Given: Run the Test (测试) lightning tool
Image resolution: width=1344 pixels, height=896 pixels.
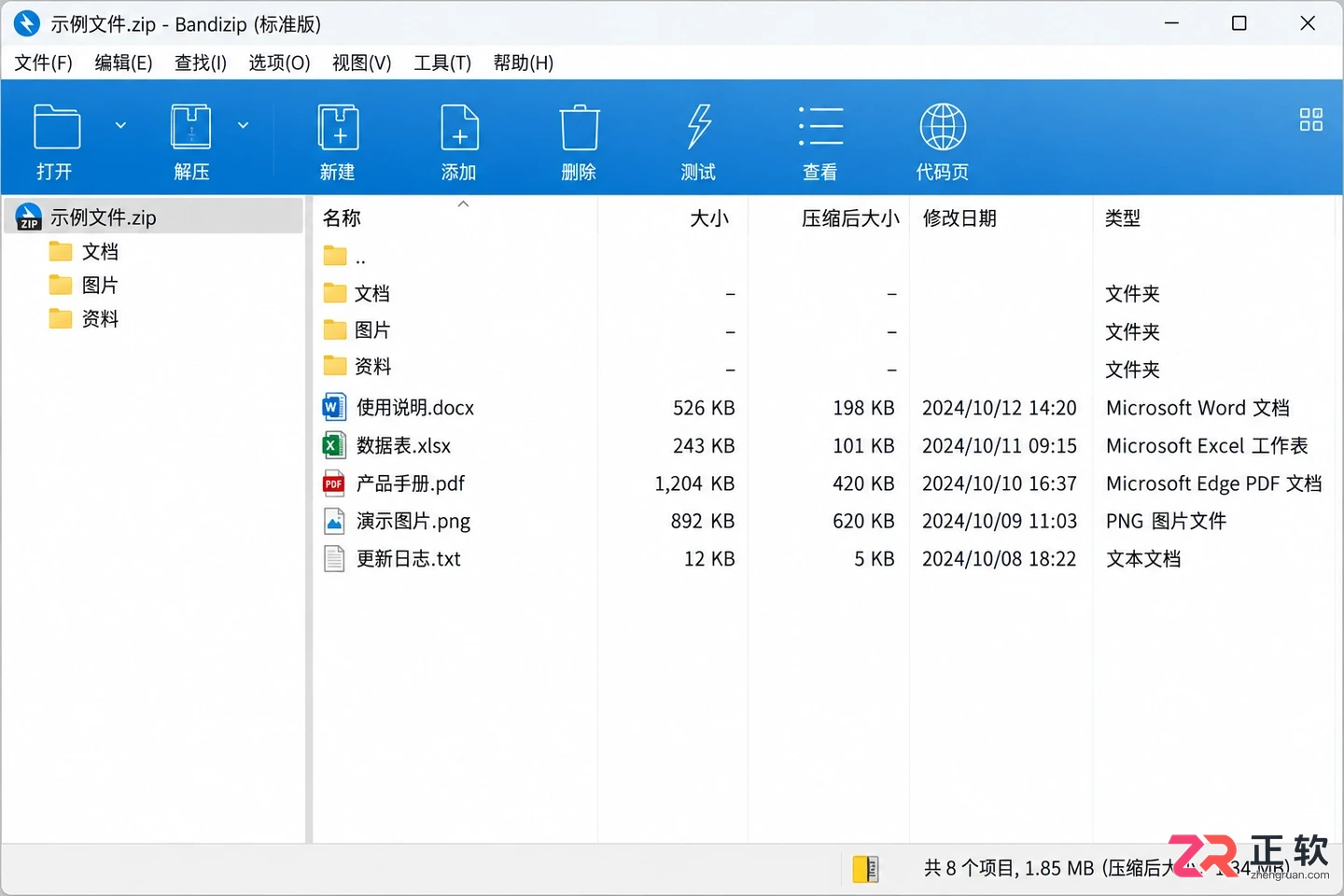Looking at the screenshot, I should click(698, 127).
